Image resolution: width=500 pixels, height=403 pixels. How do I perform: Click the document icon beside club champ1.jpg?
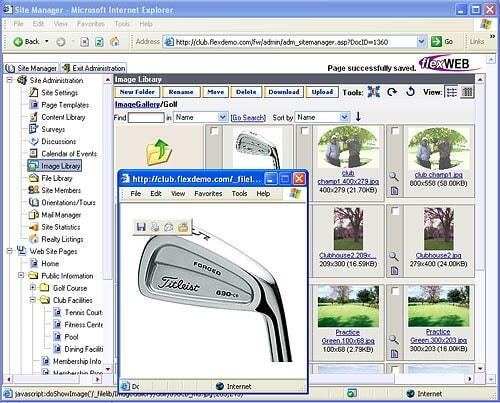pyautogui.click(x=394, y=191)
